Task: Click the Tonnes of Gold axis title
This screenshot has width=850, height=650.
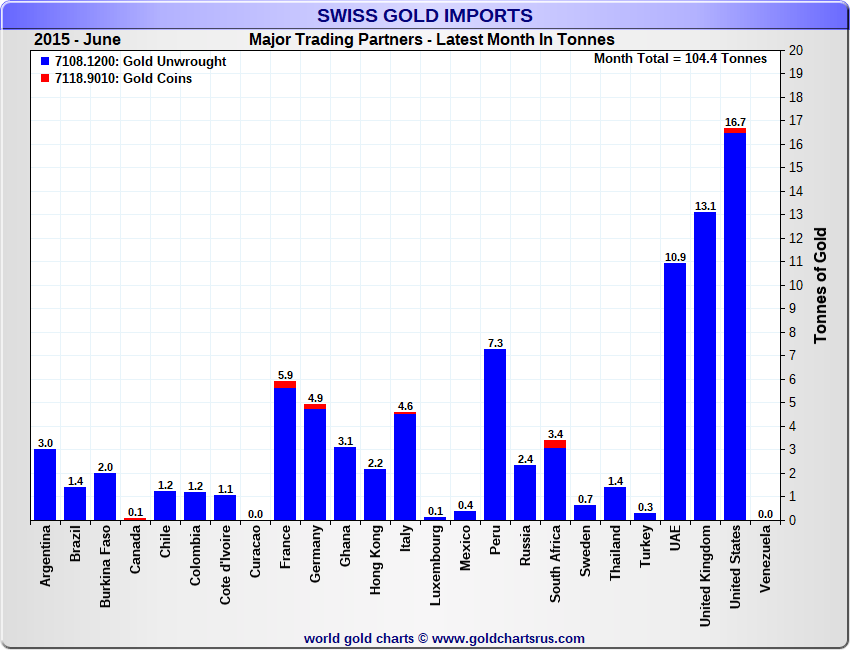Action: (820, 285)
